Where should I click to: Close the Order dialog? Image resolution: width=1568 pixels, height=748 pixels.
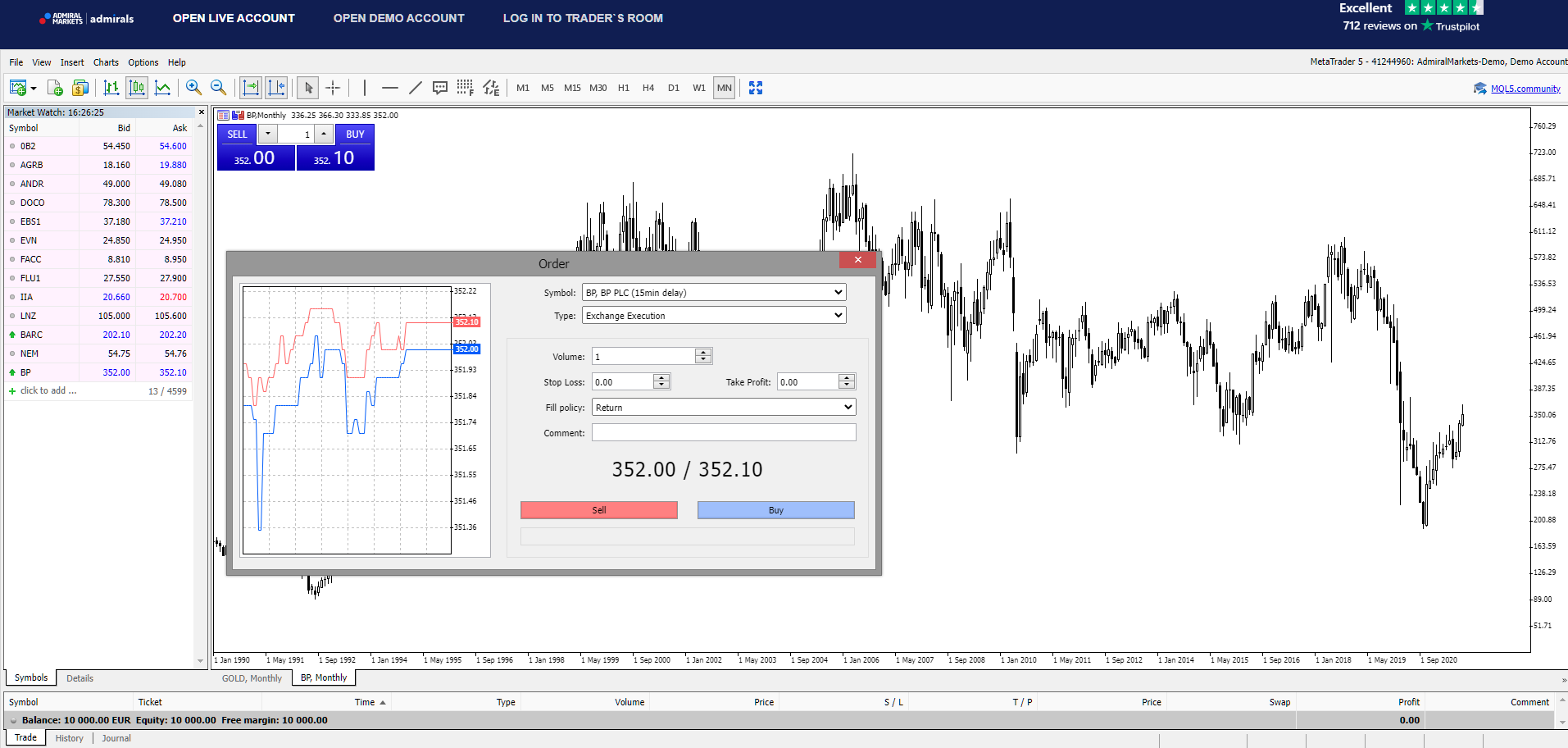857,260
